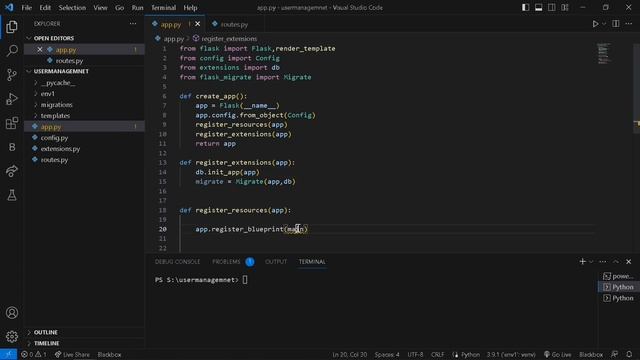Open the Blackbox sidebar icon
This screenshot has width=640, height=360.
(12, 147)
